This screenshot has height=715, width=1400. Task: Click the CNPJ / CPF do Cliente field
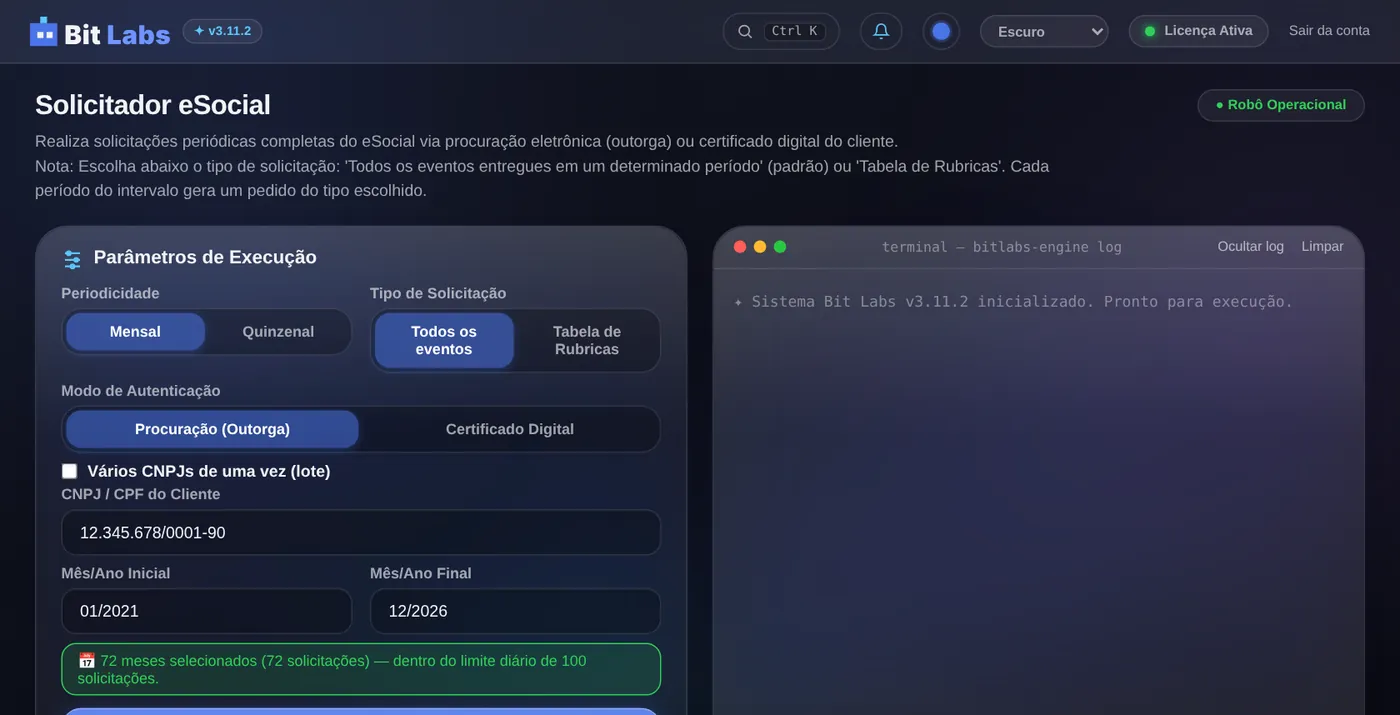point(361,533)
